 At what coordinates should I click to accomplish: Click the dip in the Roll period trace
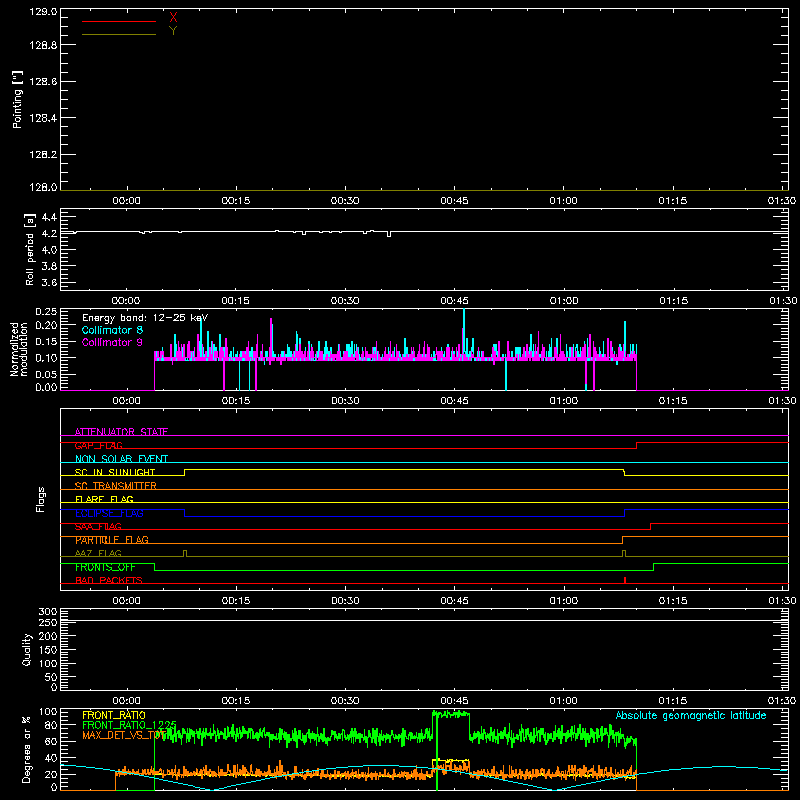tap(389, 234)
